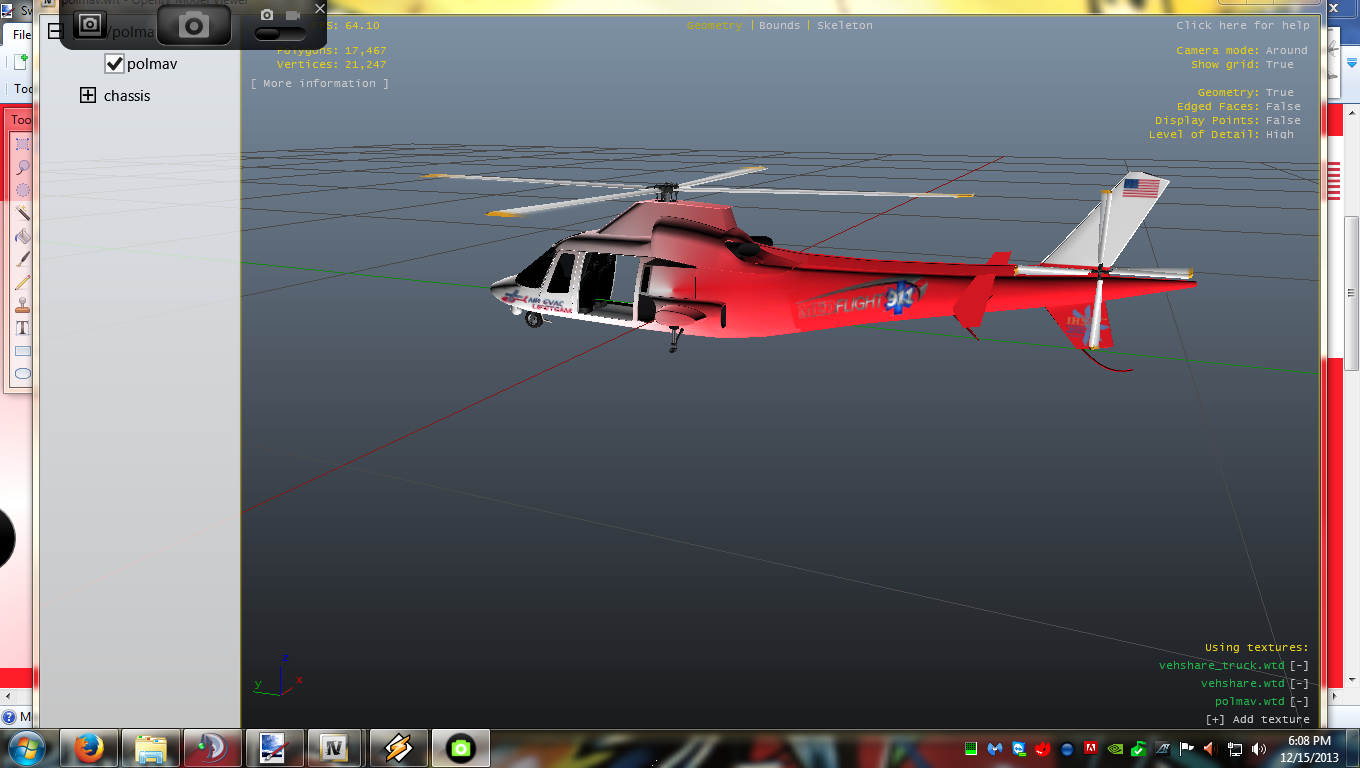Image resolution: width=1360 pixels, height=768 pixels.
Task: Toggle the photo/video capture mode switch
Action: pyautogui.click(x=279, y=33)
